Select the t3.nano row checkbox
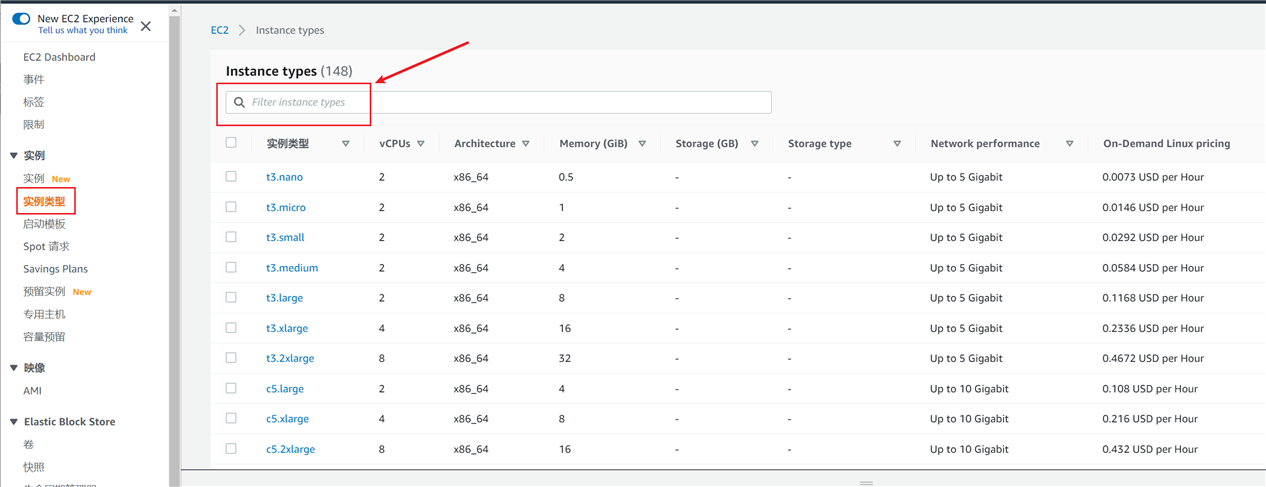The width and height of the screenshot is (1266, 487). pyautogui.click(x=231, y=177)
